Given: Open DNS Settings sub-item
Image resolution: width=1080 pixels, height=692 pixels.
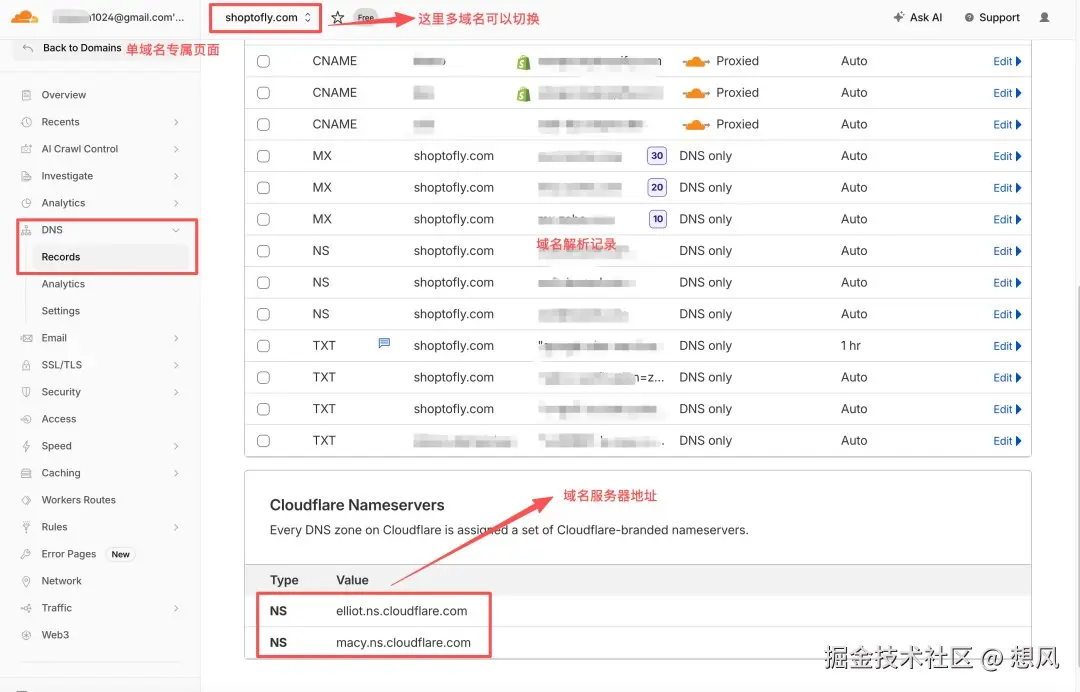Looking at the screenshot, I should point(61,311).
